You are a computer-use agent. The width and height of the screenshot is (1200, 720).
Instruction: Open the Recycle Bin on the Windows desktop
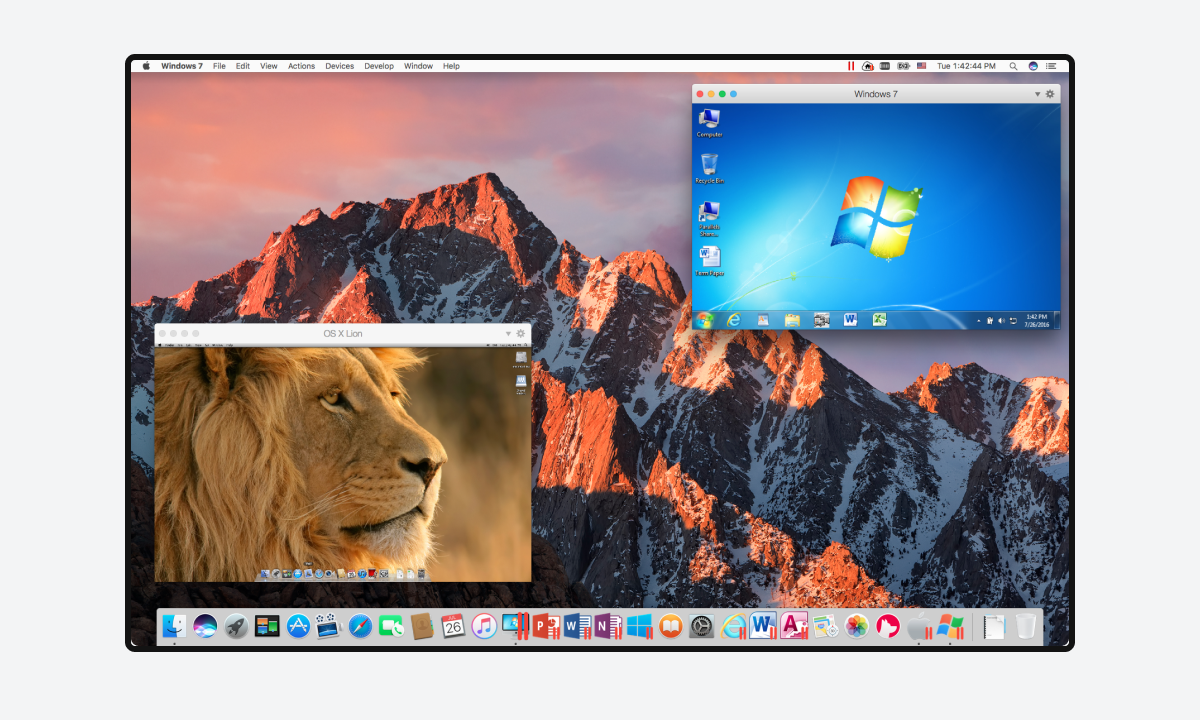click(x=709, y=167)
